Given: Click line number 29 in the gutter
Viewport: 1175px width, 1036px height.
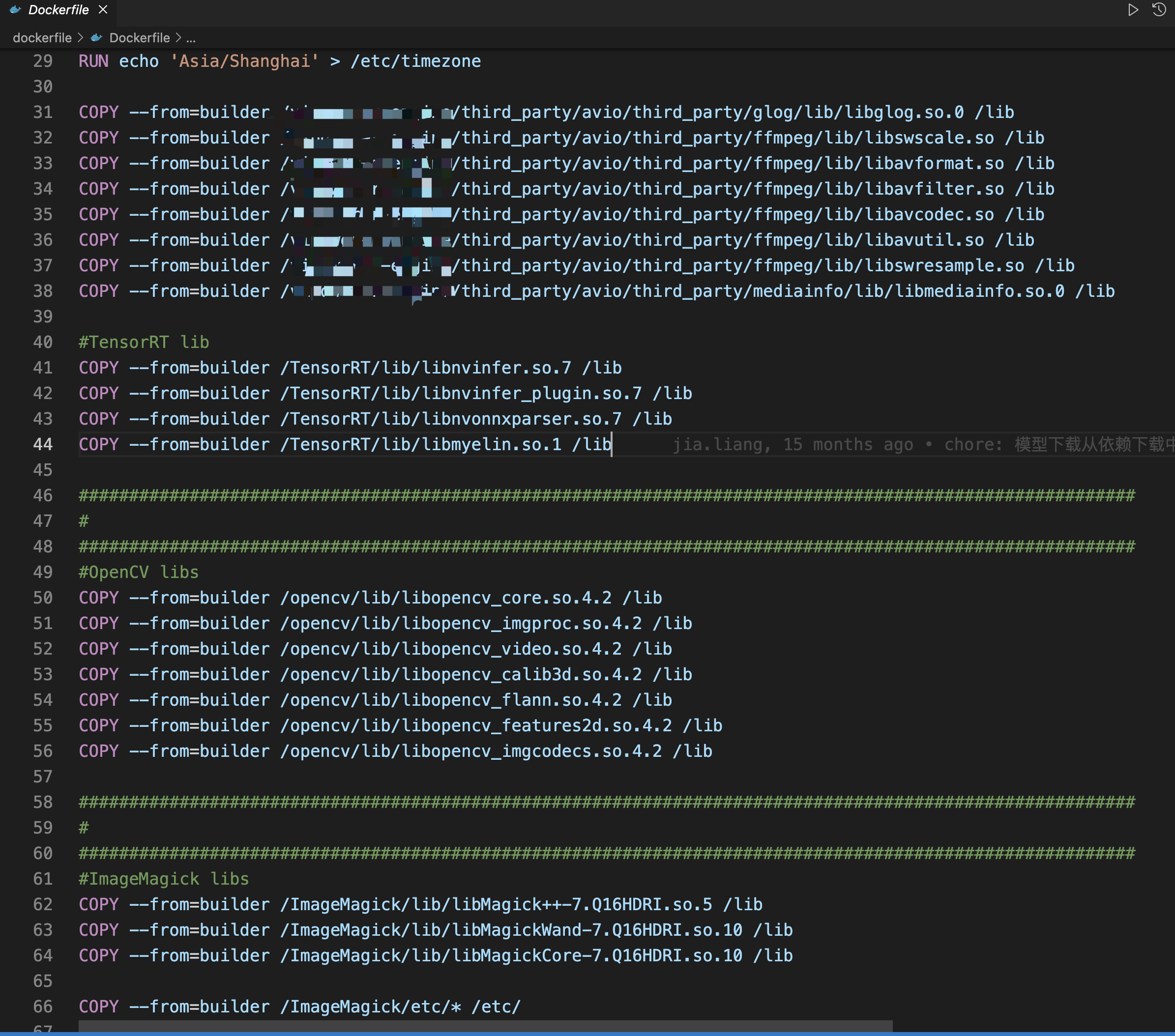Looking at the screenshot, I should pyautogui.click(x=43, y=61).
